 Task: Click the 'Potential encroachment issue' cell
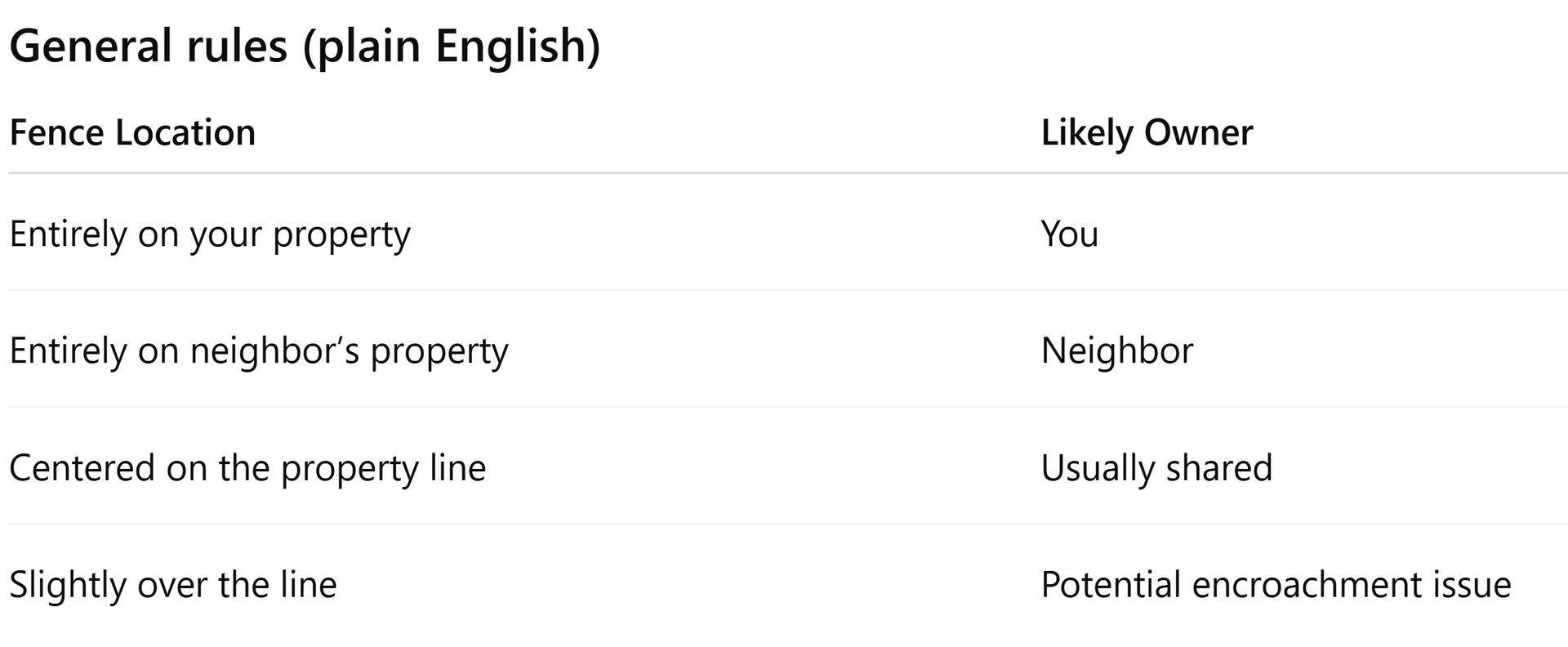point(1275,585)
